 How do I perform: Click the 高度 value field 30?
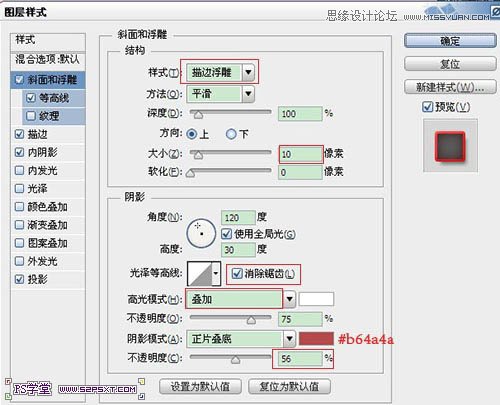pos(238,250)
